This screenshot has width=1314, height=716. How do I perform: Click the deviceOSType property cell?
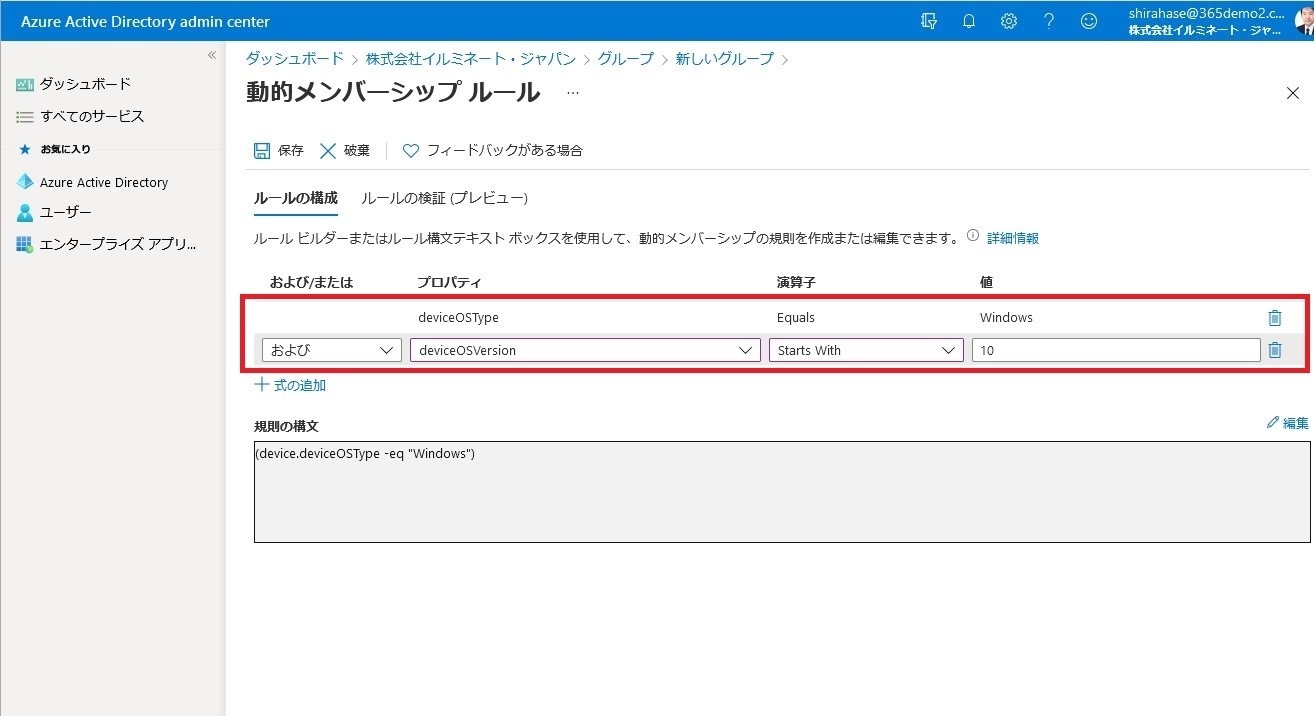point(459,318)
